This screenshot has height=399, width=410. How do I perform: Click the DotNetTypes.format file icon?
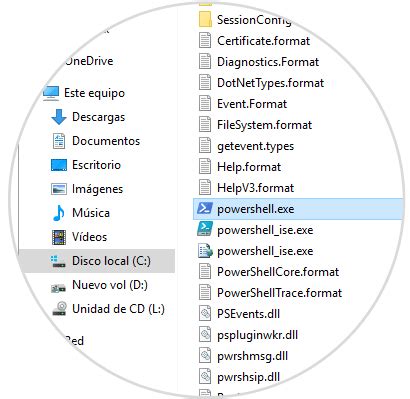[x=205, y=83]
